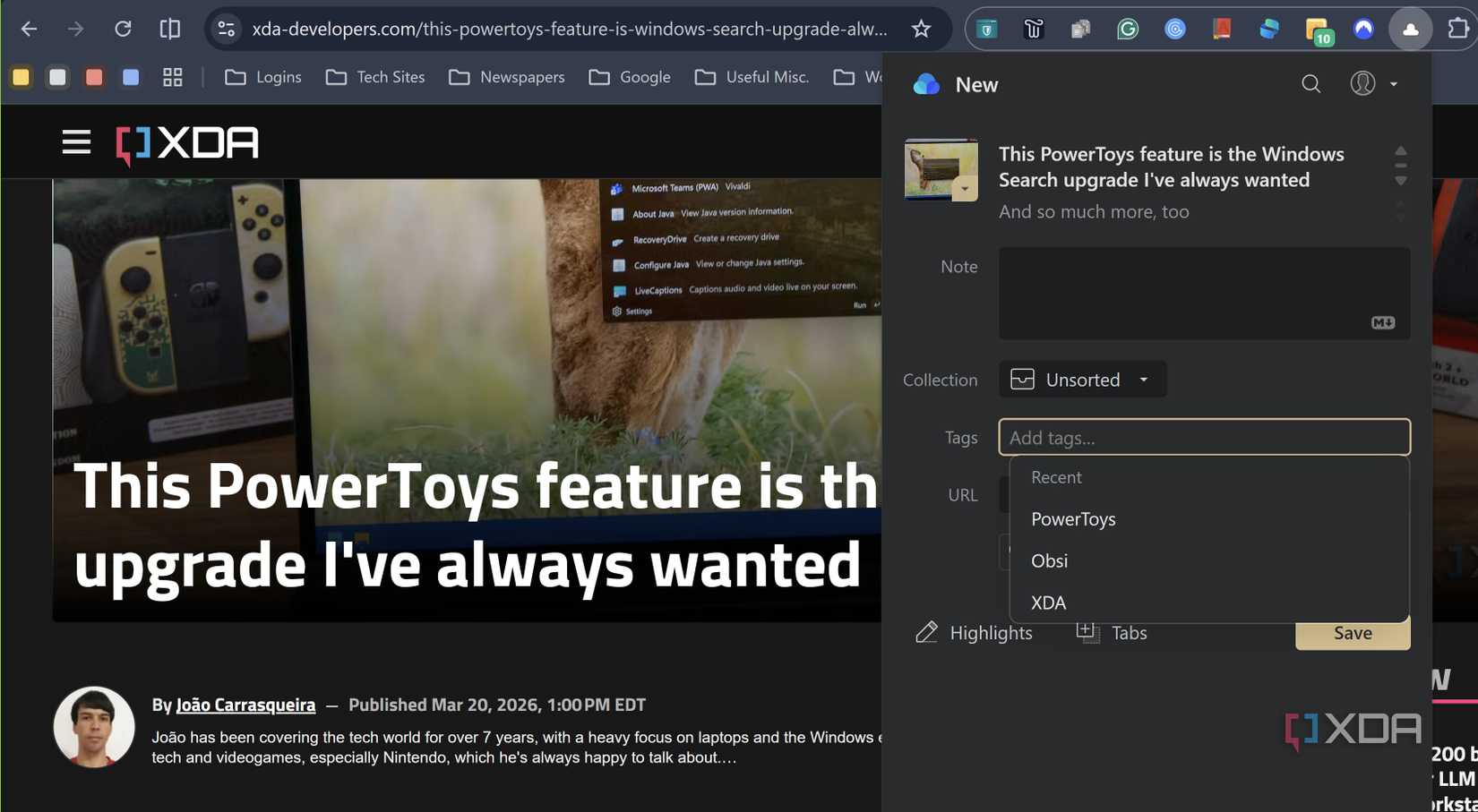This screenshot has height=812, width=1478.
Task: Click the Save button
Action: [x=1352, y=633]
